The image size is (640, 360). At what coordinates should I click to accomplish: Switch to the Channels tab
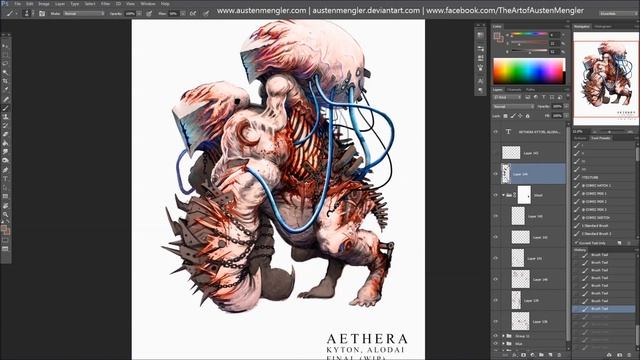point(514,89)
